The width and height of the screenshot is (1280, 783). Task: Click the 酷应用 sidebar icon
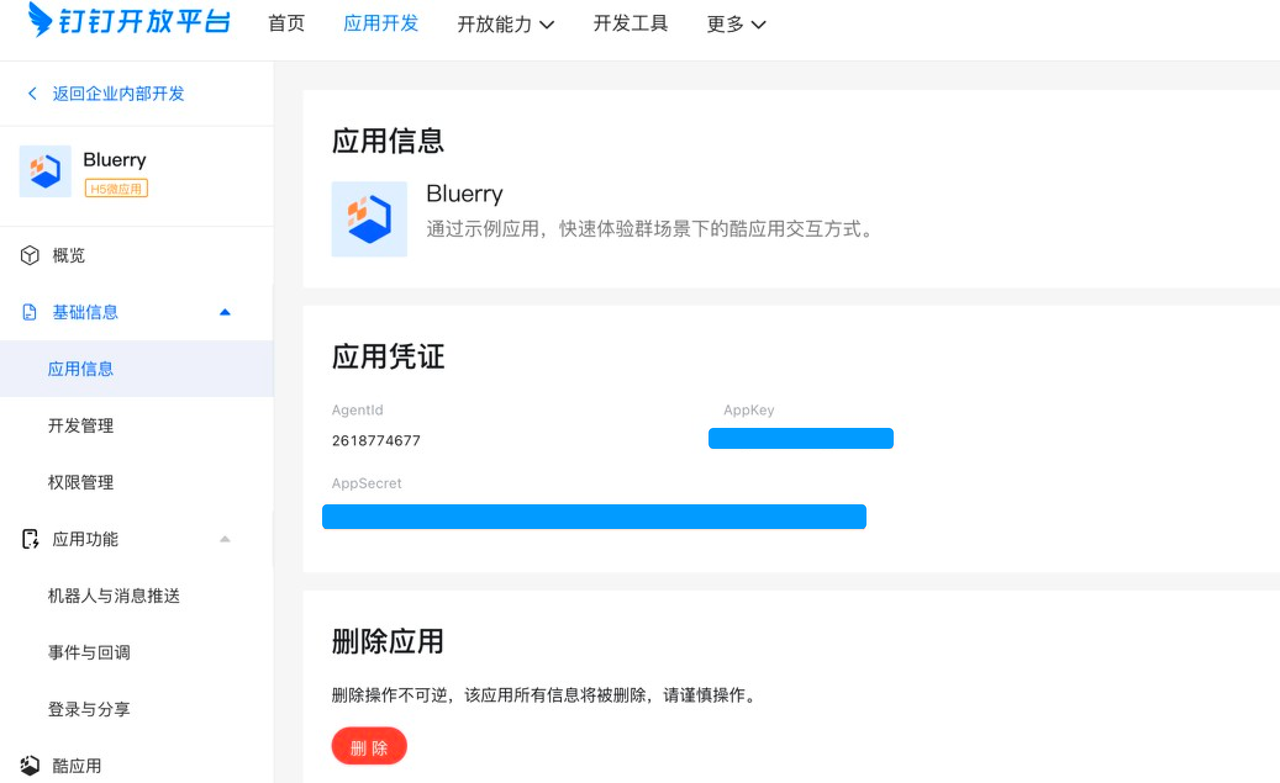pyautogui.click(x=30, y=765)
